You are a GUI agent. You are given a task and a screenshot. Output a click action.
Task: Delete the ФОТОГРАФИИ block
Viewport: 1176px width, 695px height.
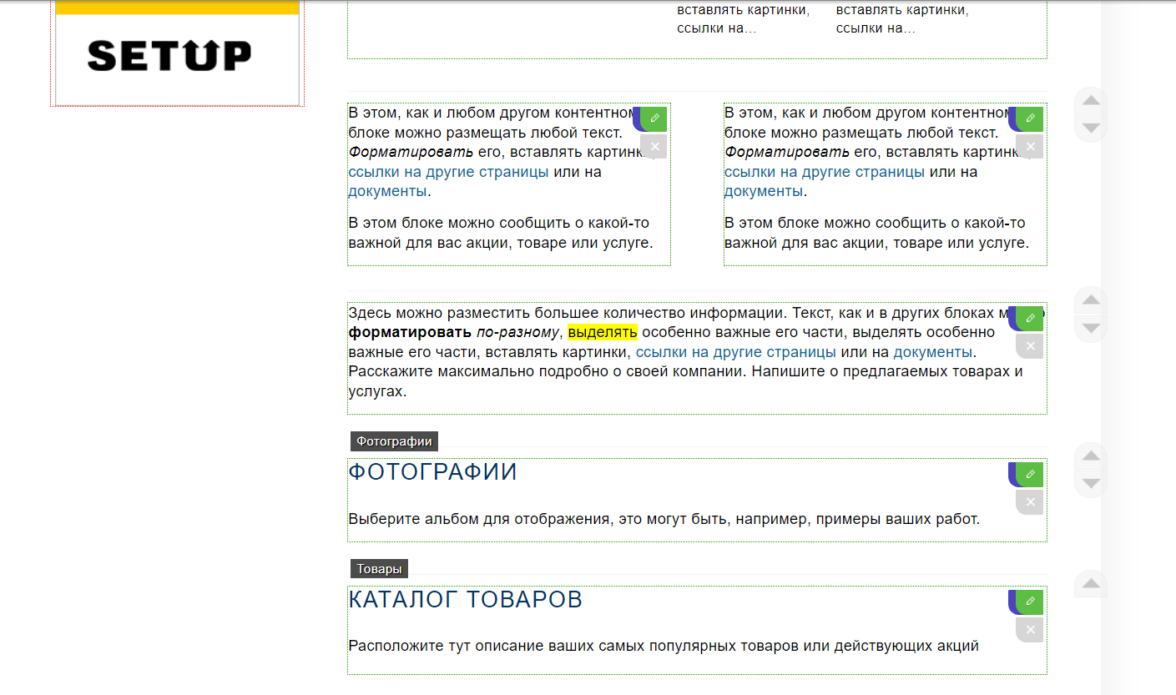[1030, 502]
